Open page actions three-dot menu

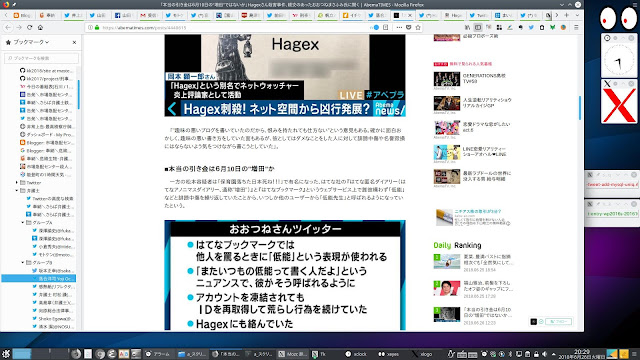399,27
